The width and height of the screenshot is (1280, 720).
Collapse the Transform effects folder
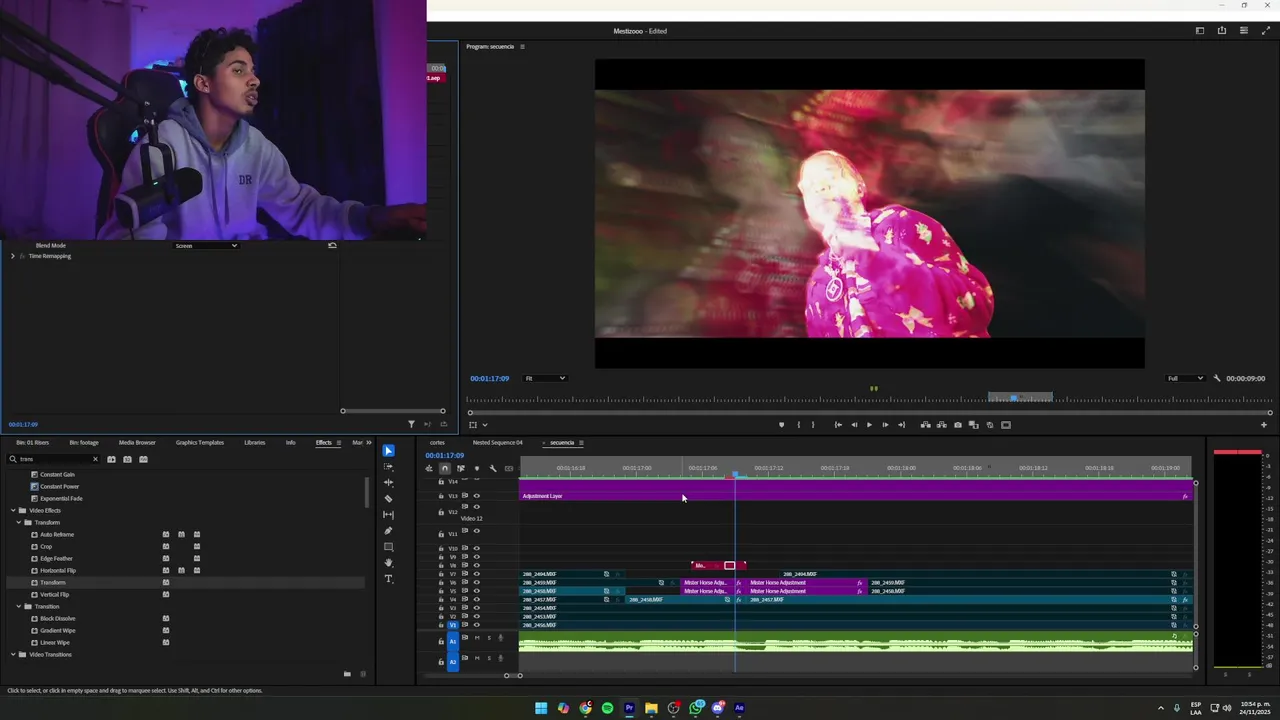click(x=18, y=522)
